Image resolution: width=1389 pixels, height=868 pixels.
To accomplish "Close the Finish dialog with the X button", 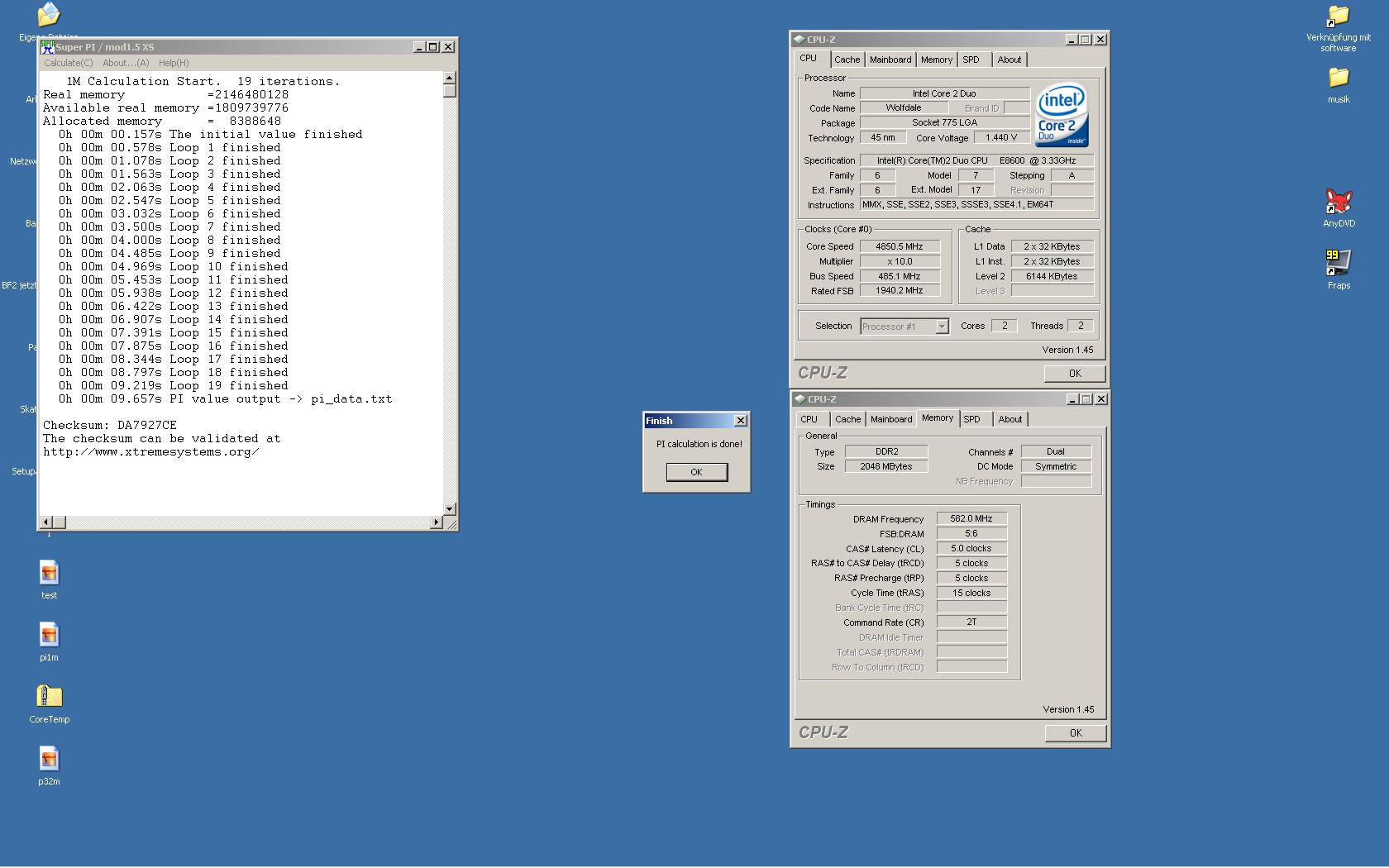I will pyautogui.click(x=741, y=421).
